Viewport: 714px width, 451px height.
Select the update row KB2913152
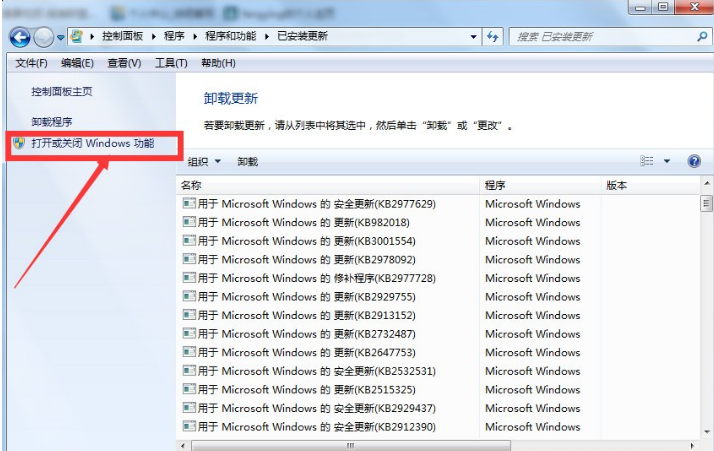click(x=438, y=315)
